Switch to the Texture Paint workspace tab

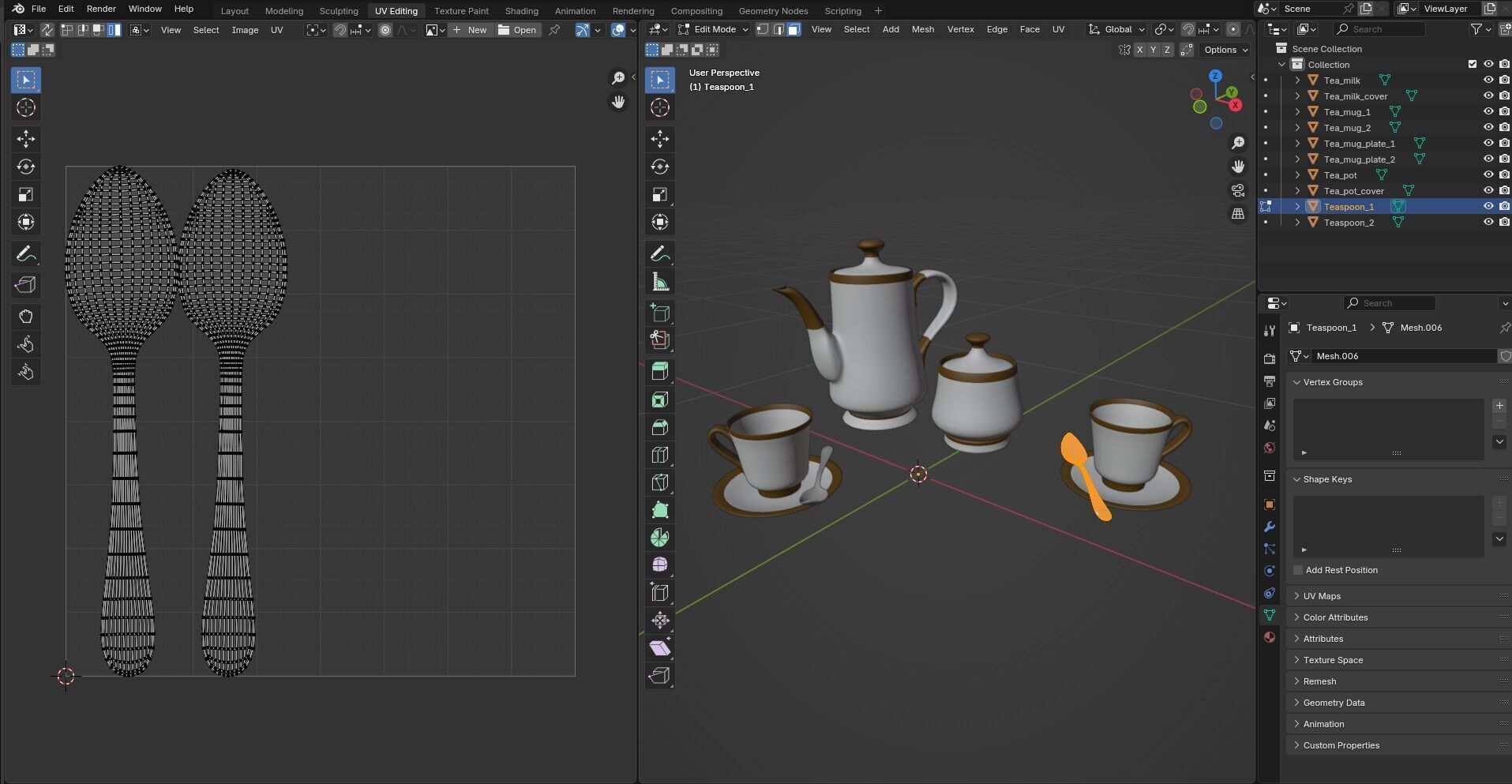[461, 11]
